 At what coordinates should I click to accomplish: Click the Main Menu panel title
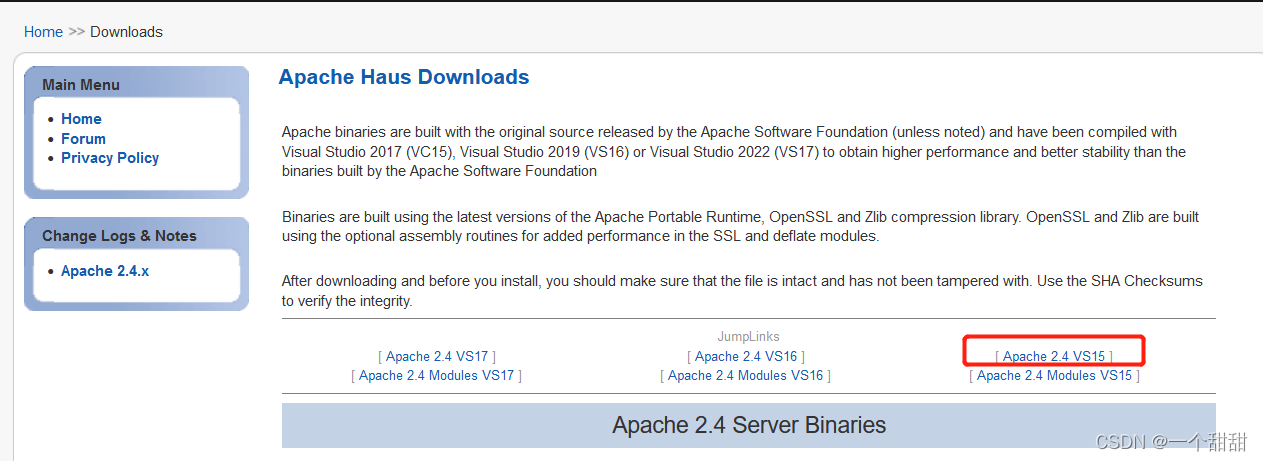coord(81,85)
